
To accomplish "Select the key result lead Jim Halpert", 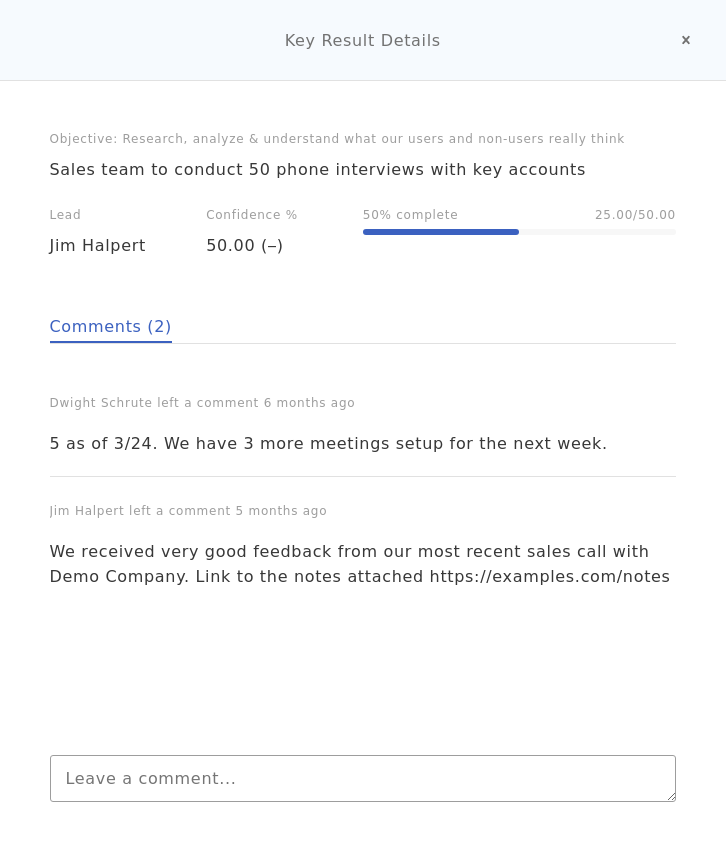I will pyautogui.click(x=97, y=245).
